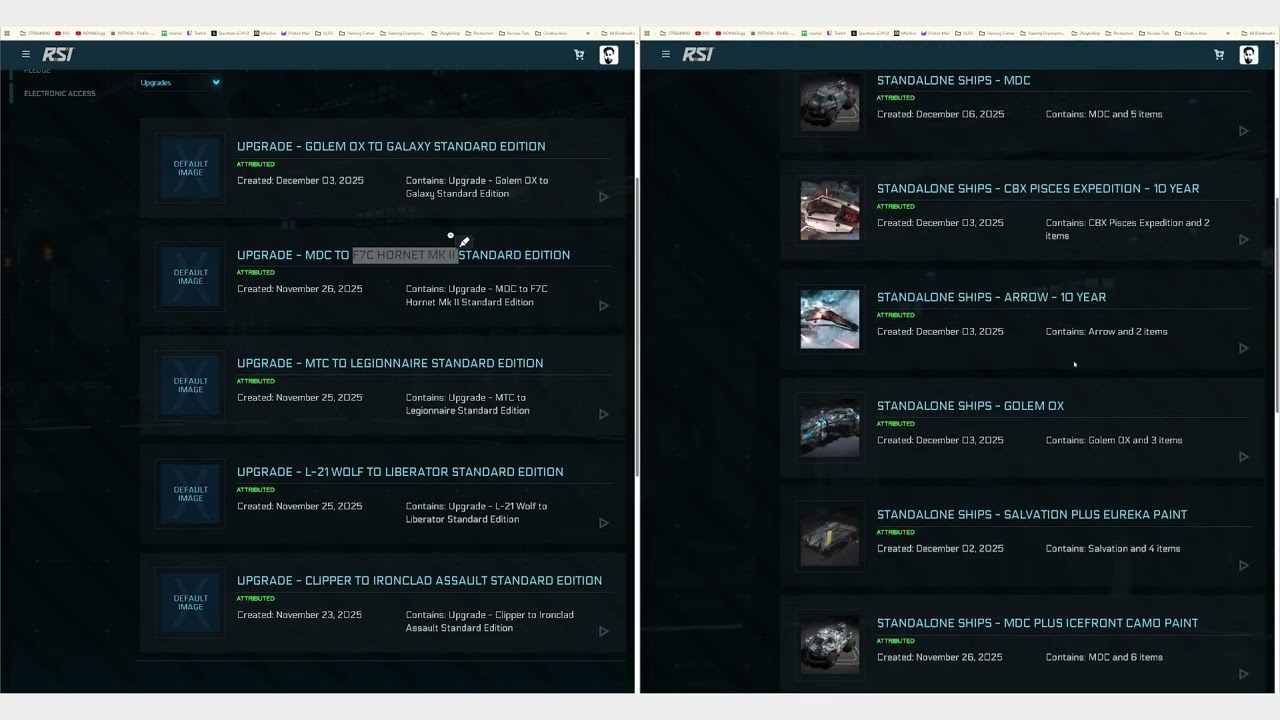This screenshot has height=720, width=1280.
Task: Open shopping cart in right window
Action: click(x=1219, y=55)
